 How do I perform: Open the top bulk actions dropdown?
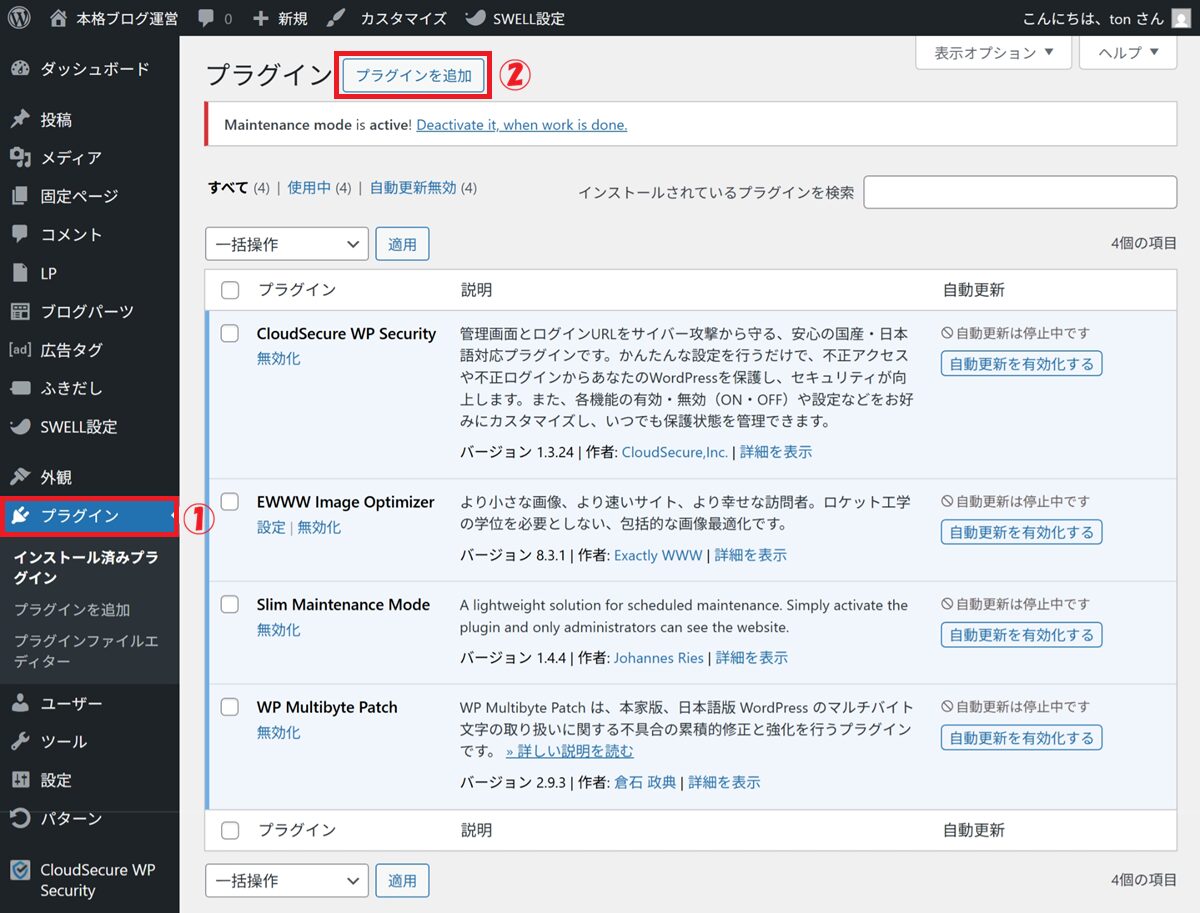tap(287, 244)
